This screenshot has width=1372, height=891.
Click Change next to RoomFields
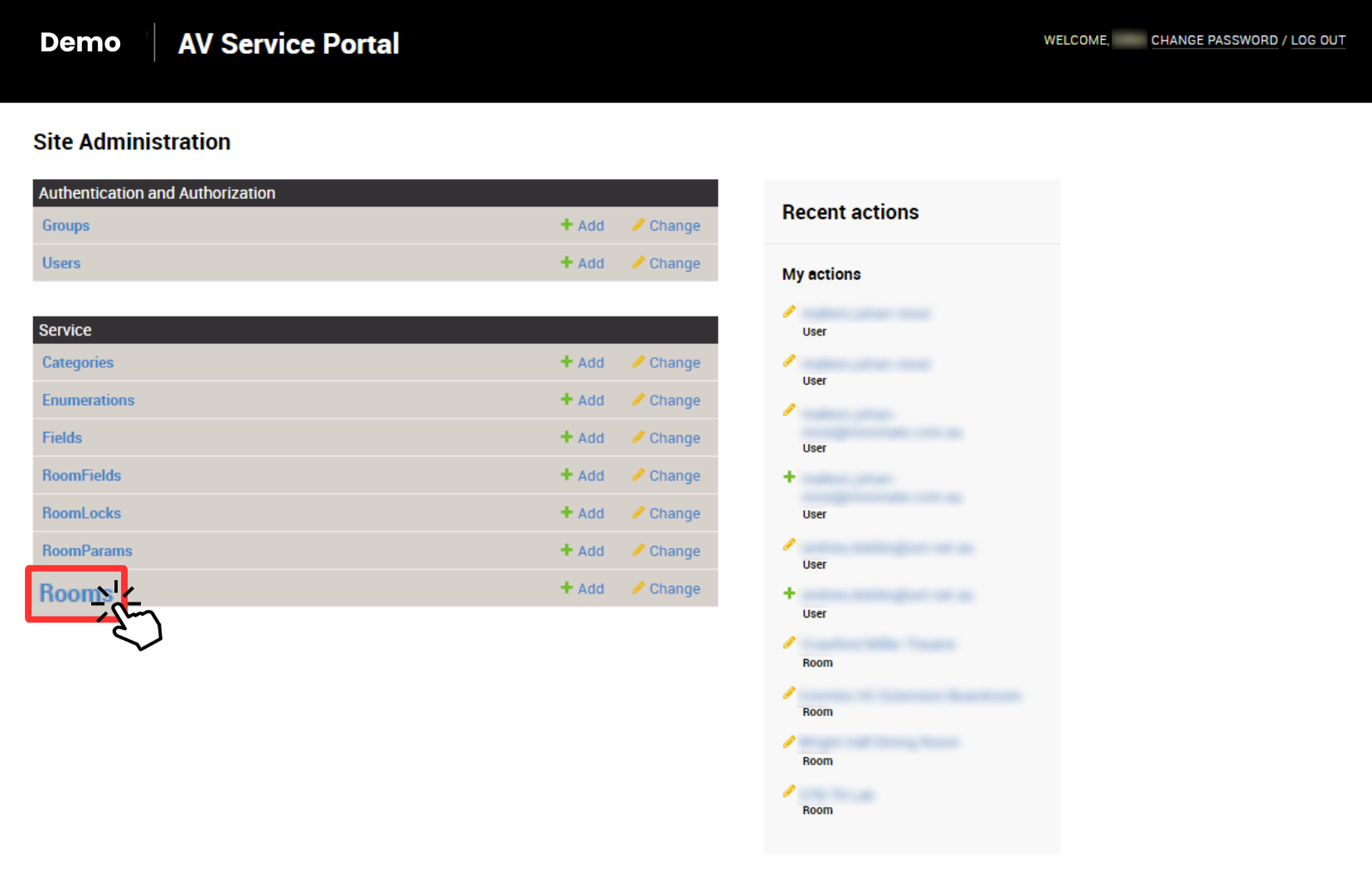[675, 475]
